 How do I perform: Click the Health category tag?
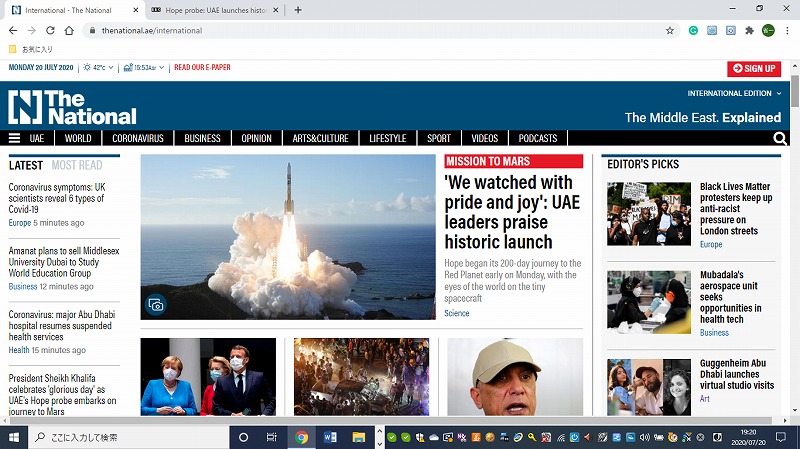[19, 350]
